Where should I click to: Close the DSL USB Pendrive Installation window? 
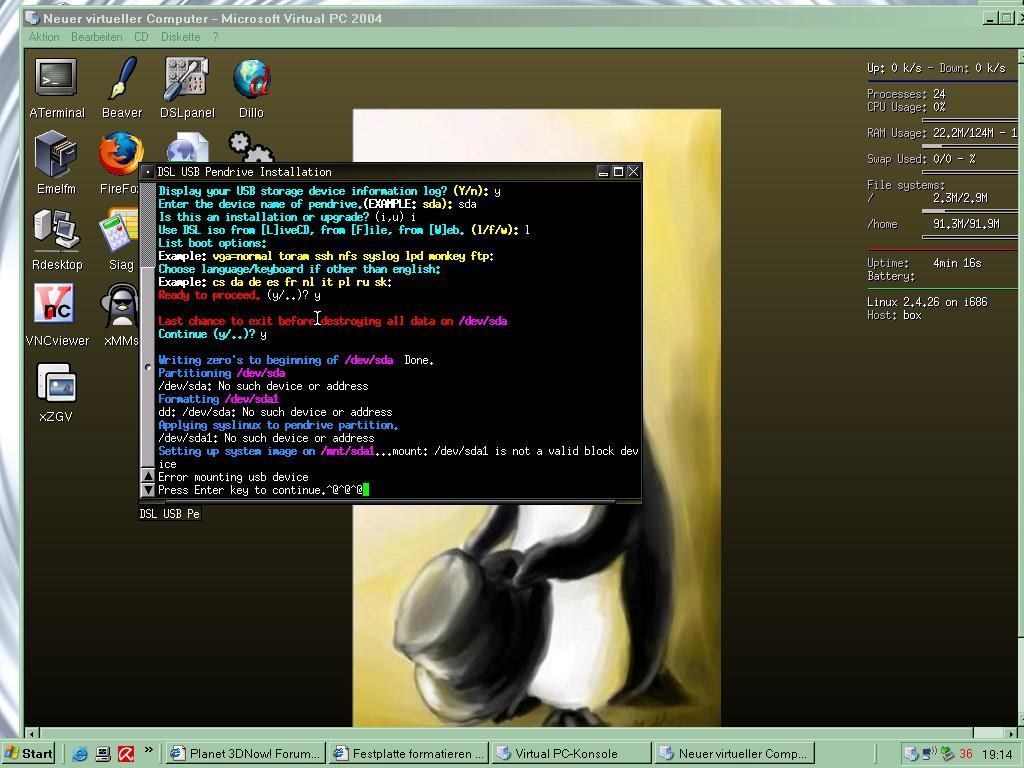click(633, 172)
